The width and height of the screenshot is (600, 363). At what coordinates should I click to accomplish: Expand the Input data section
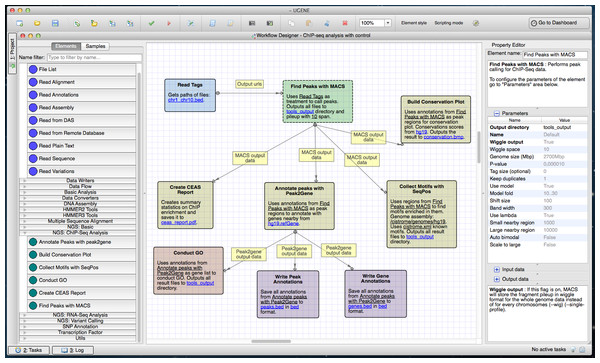(x=497, y=269)
